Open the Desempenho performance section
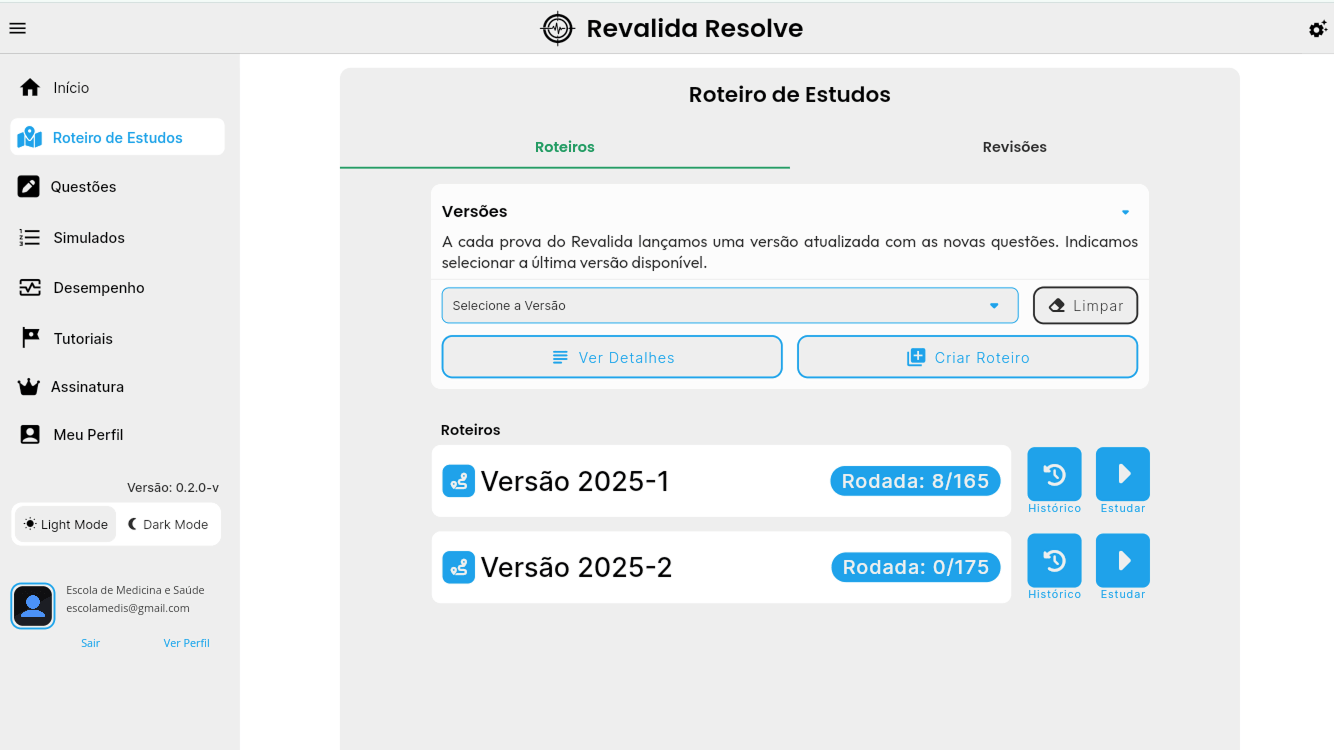Image resolution: width=1334 pixels, height=750 pixels. pos(31,287)
